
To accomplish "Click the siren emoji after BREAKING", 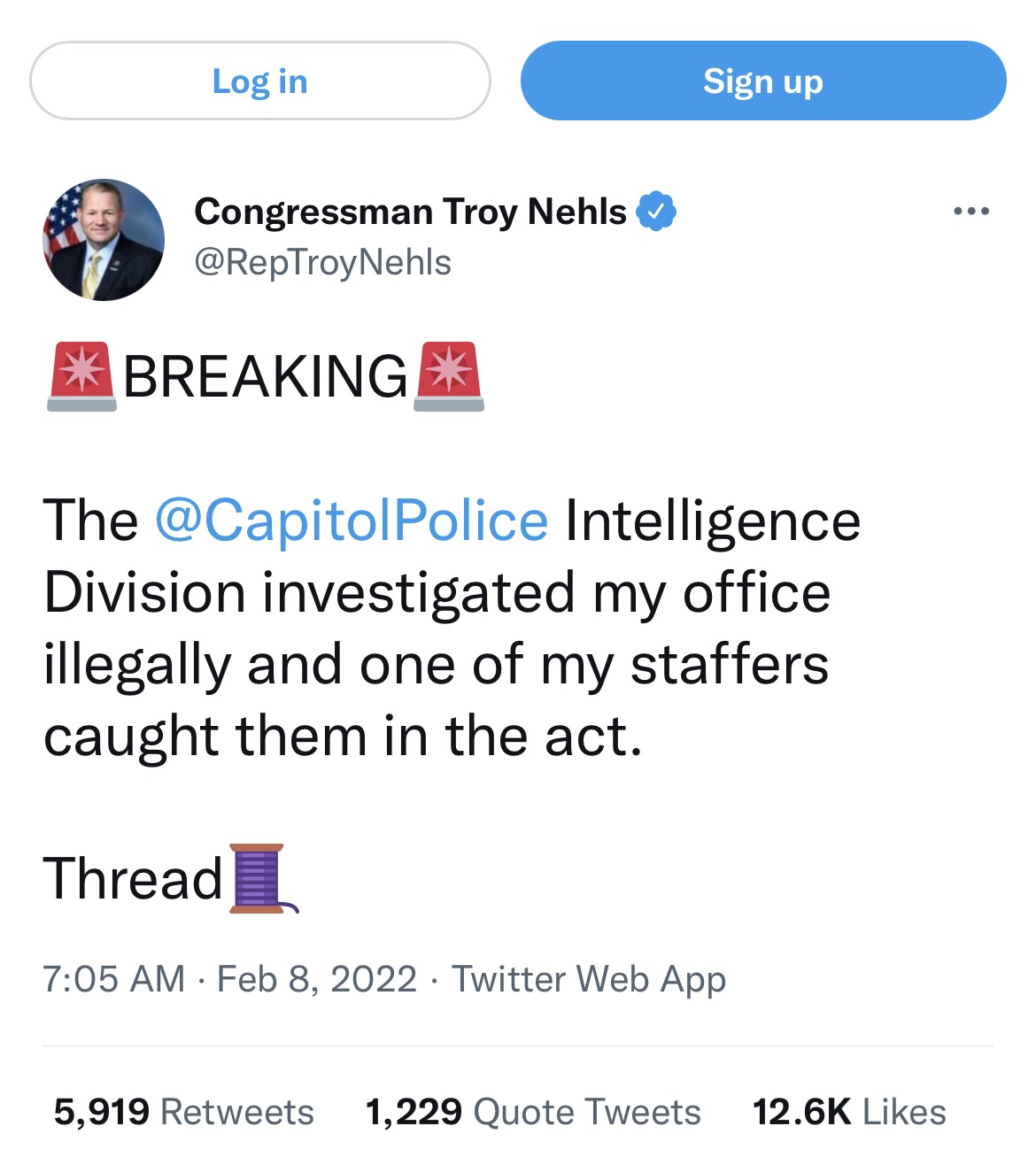I will 449,376.
